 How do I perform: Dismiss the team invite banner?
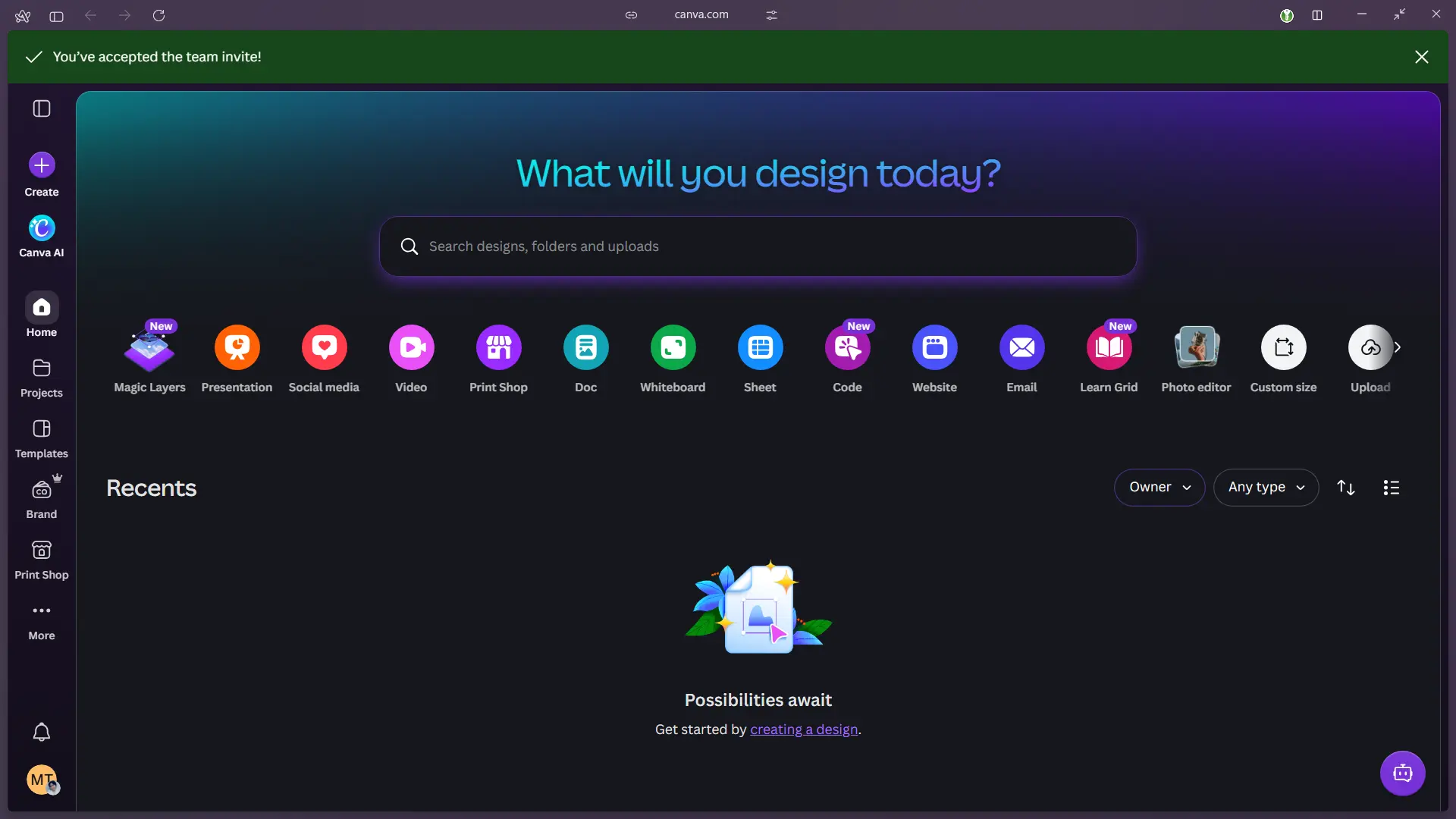tap(1422, 57)
